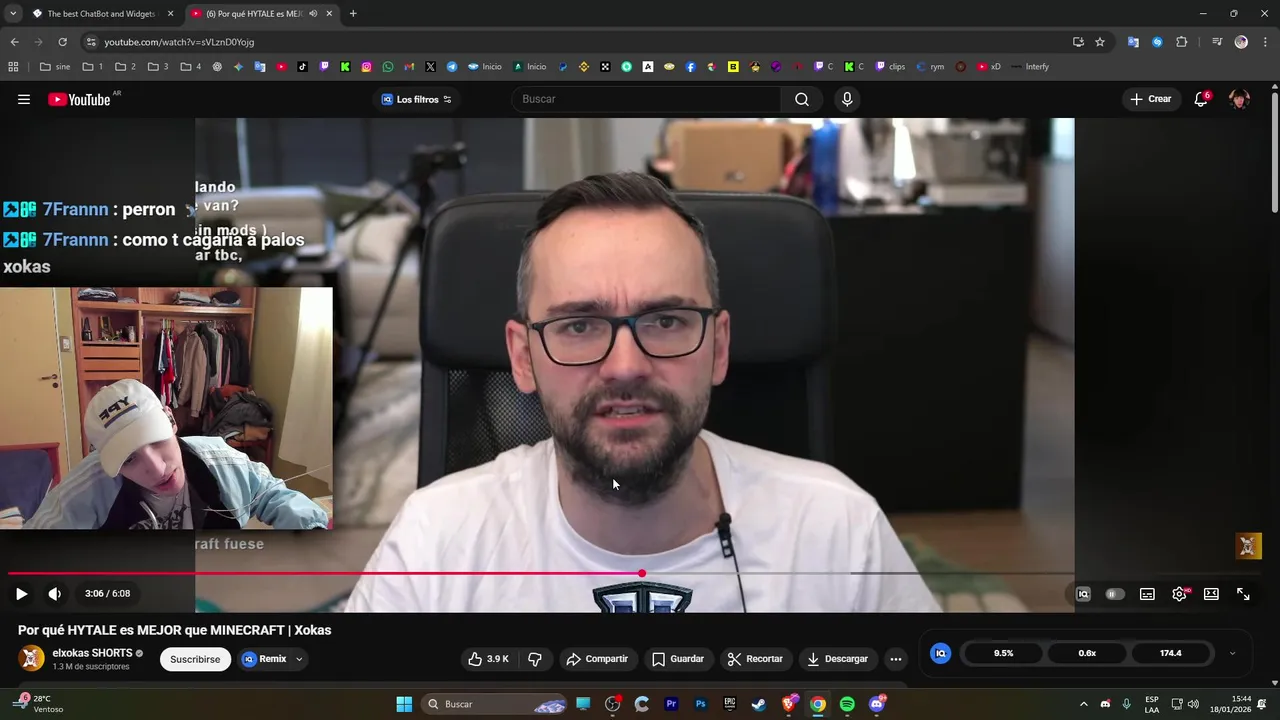Click channel watermark in video corner
Screen dimensions: 1280x720
1248,546
